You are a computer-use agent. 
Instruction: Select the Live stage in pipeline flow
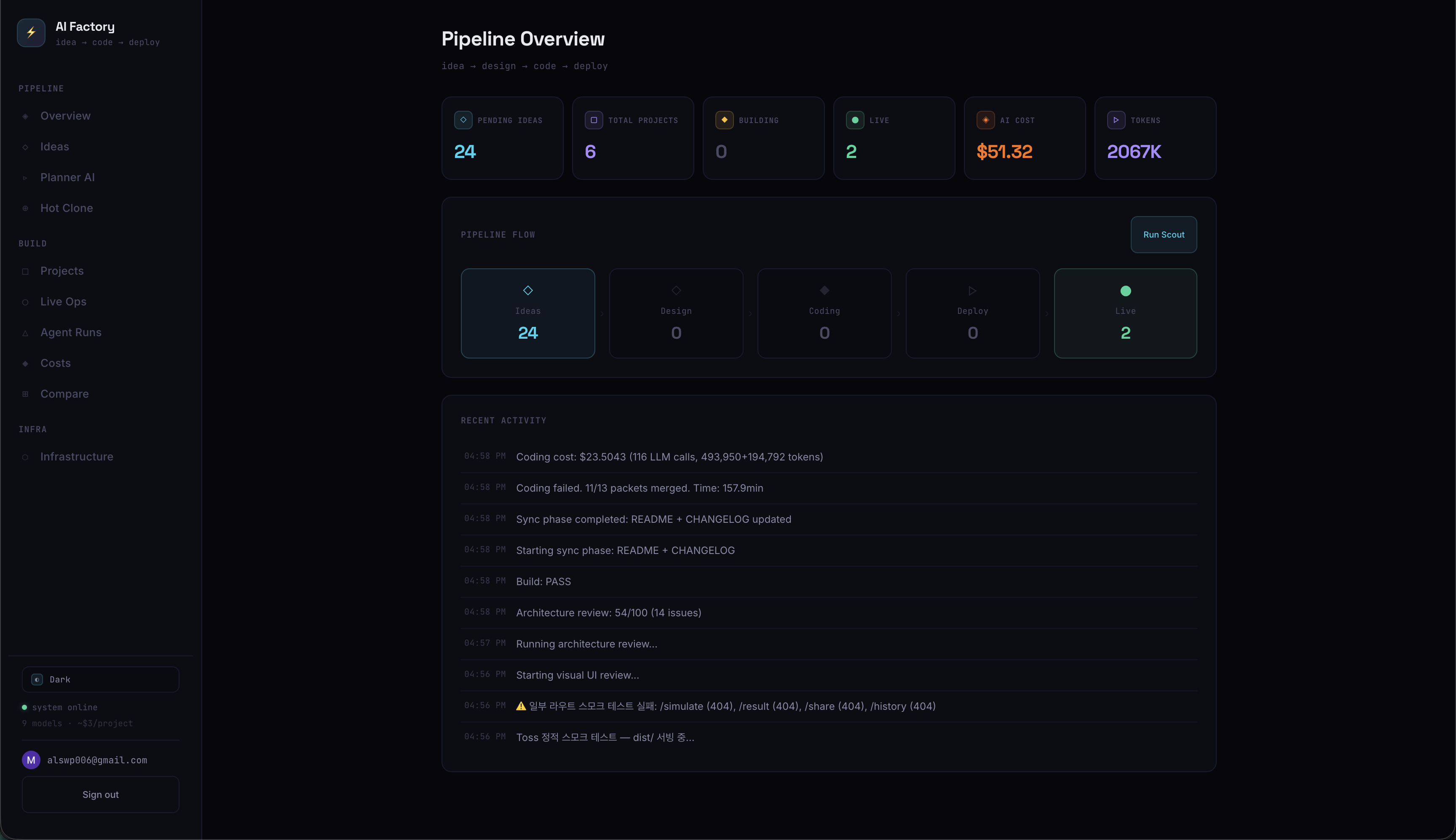point(1125,313)
